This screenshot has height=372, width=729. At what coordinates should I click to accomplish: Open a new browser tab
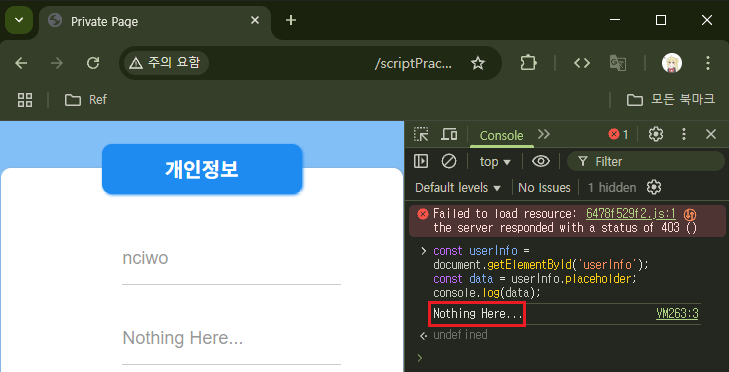point(291,20)
